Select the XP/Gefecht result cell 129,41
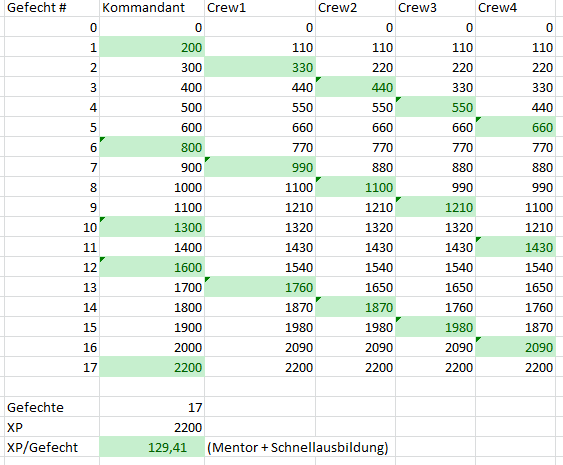 (x=152, y=447)
